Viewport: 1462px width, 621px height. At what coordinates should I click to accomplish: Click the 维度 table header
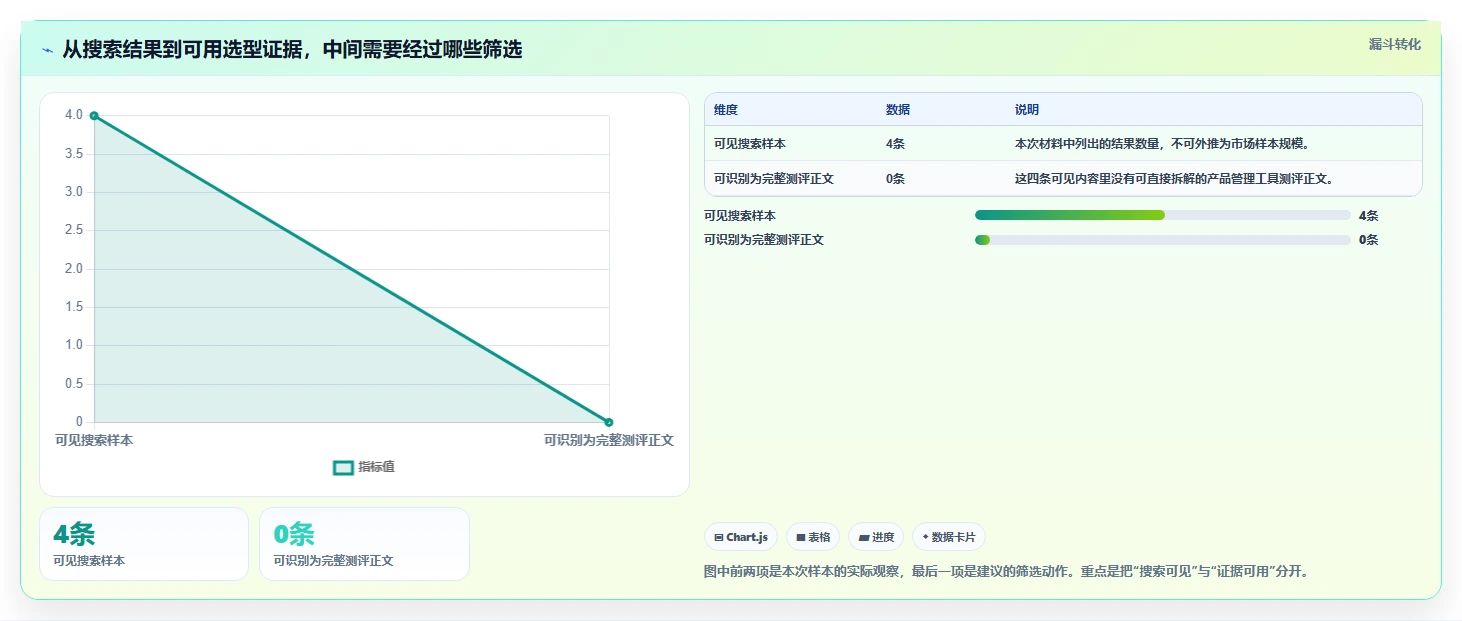click(x=726, y=110)
